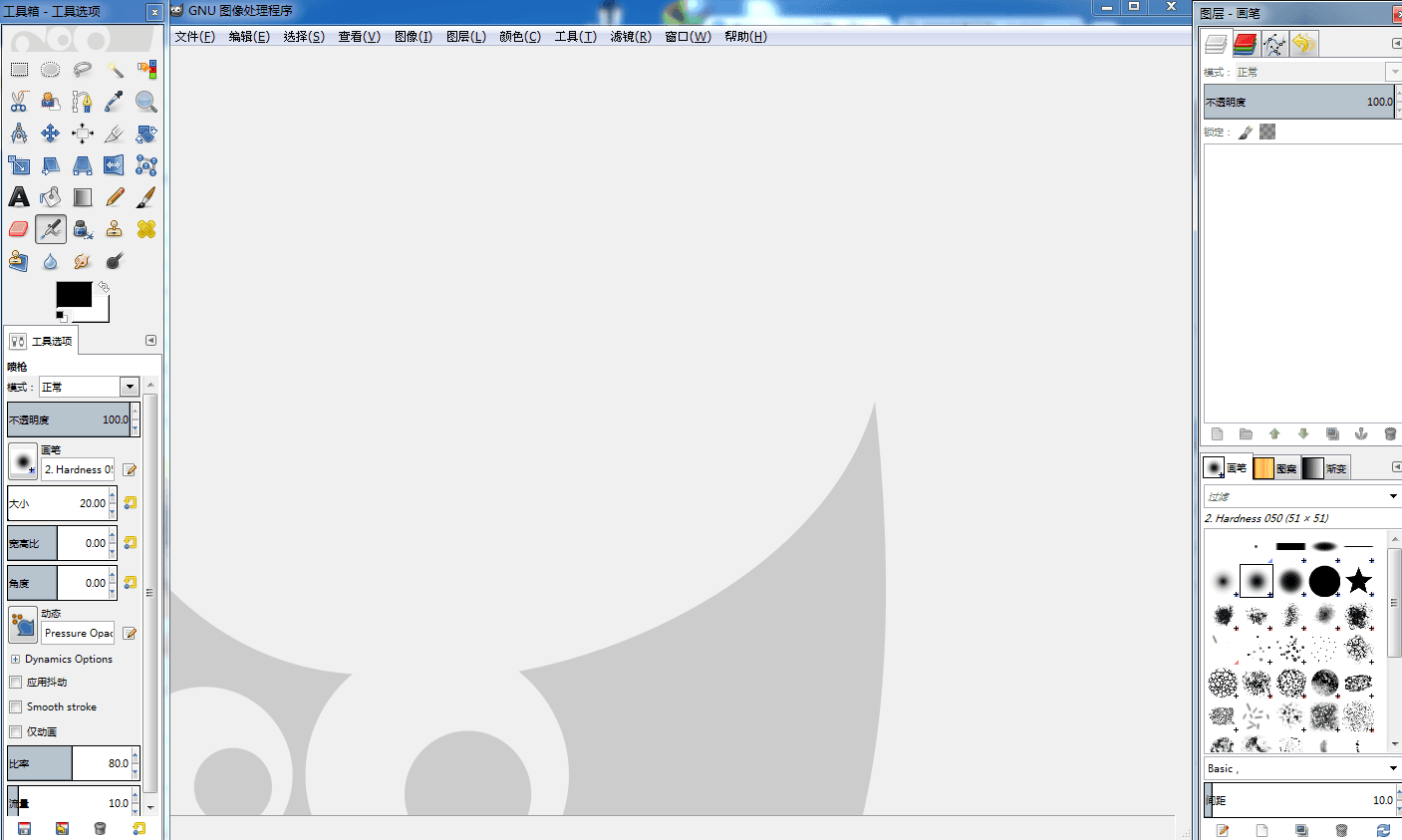Viewport: 1402px width, 840px height.
Task: Adjust the 间距 spacing slider
Action: pyautogui.click(x=1300, y=800)
